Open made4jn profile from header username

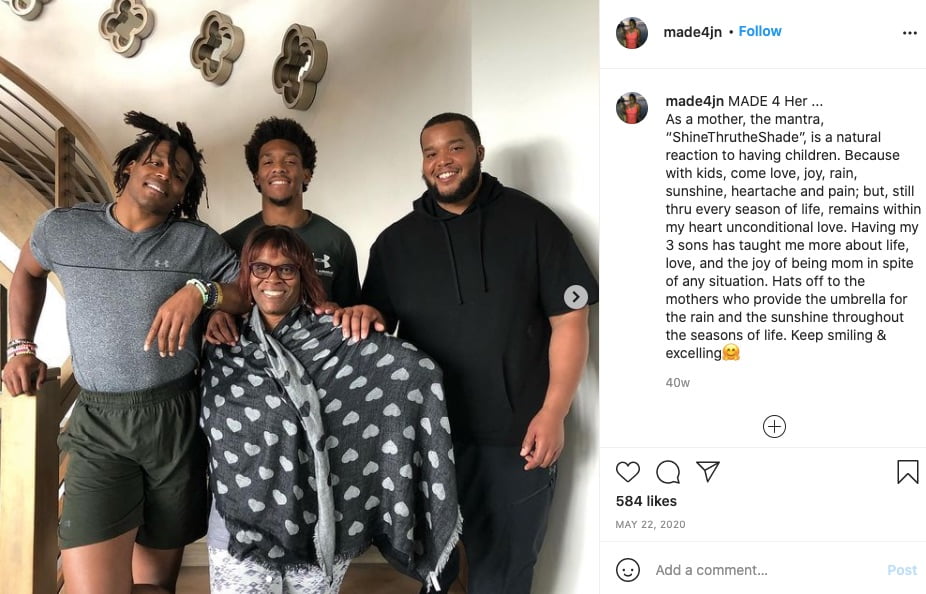[x=692, y=32]
